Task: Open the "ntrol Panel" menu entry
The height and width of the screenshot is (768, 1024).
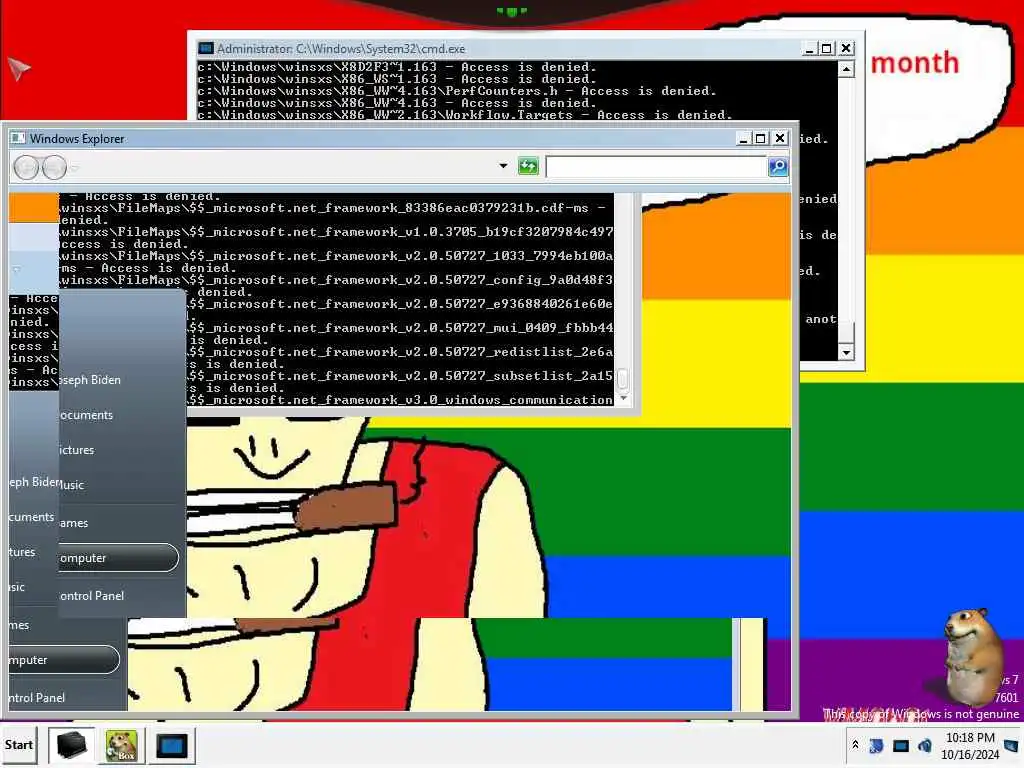Action: pyautogui.click(x=37, y=698)
